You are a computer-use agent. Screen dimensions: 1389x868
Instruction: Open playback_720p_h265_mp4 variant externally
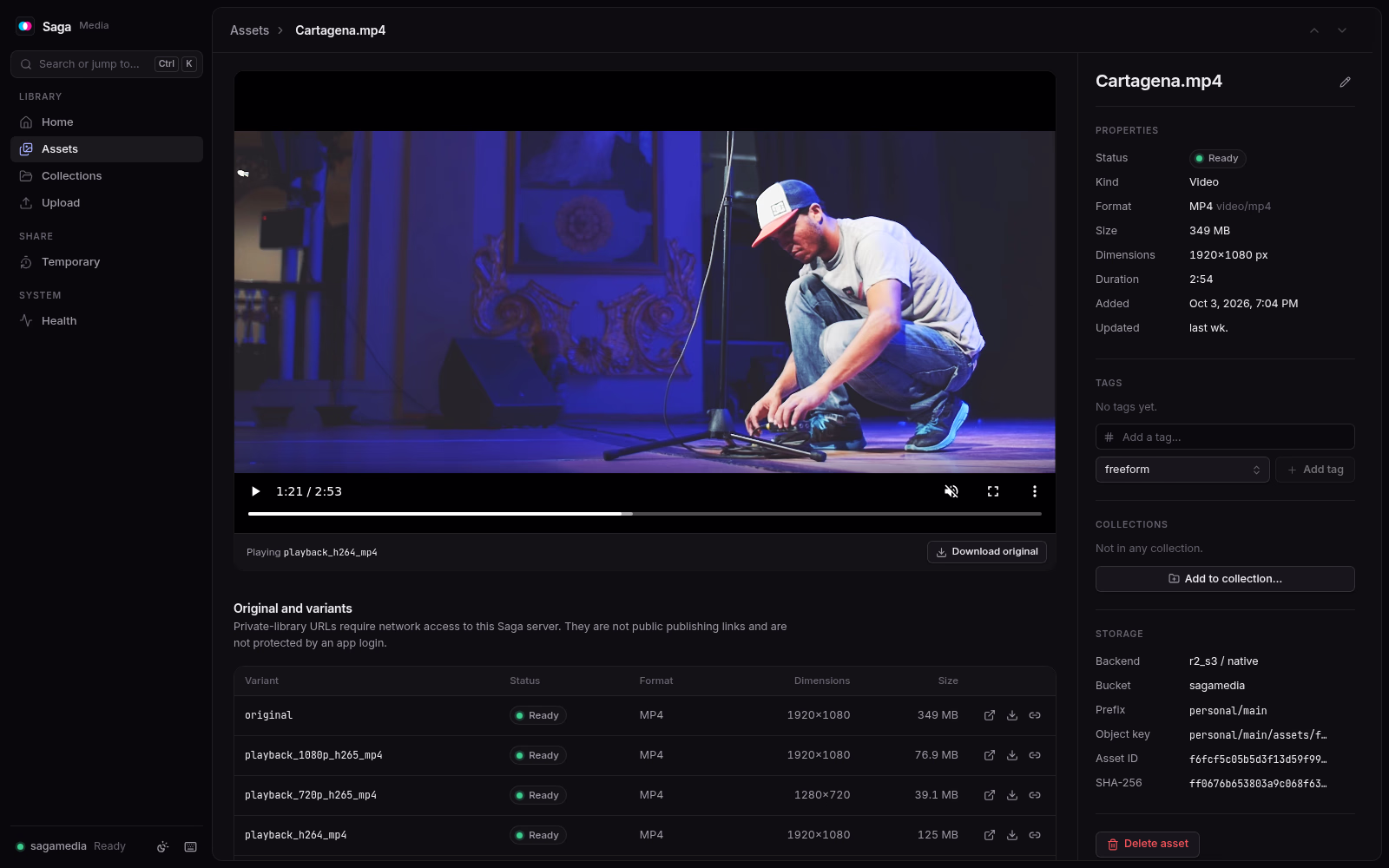click(x=990, y=795)
